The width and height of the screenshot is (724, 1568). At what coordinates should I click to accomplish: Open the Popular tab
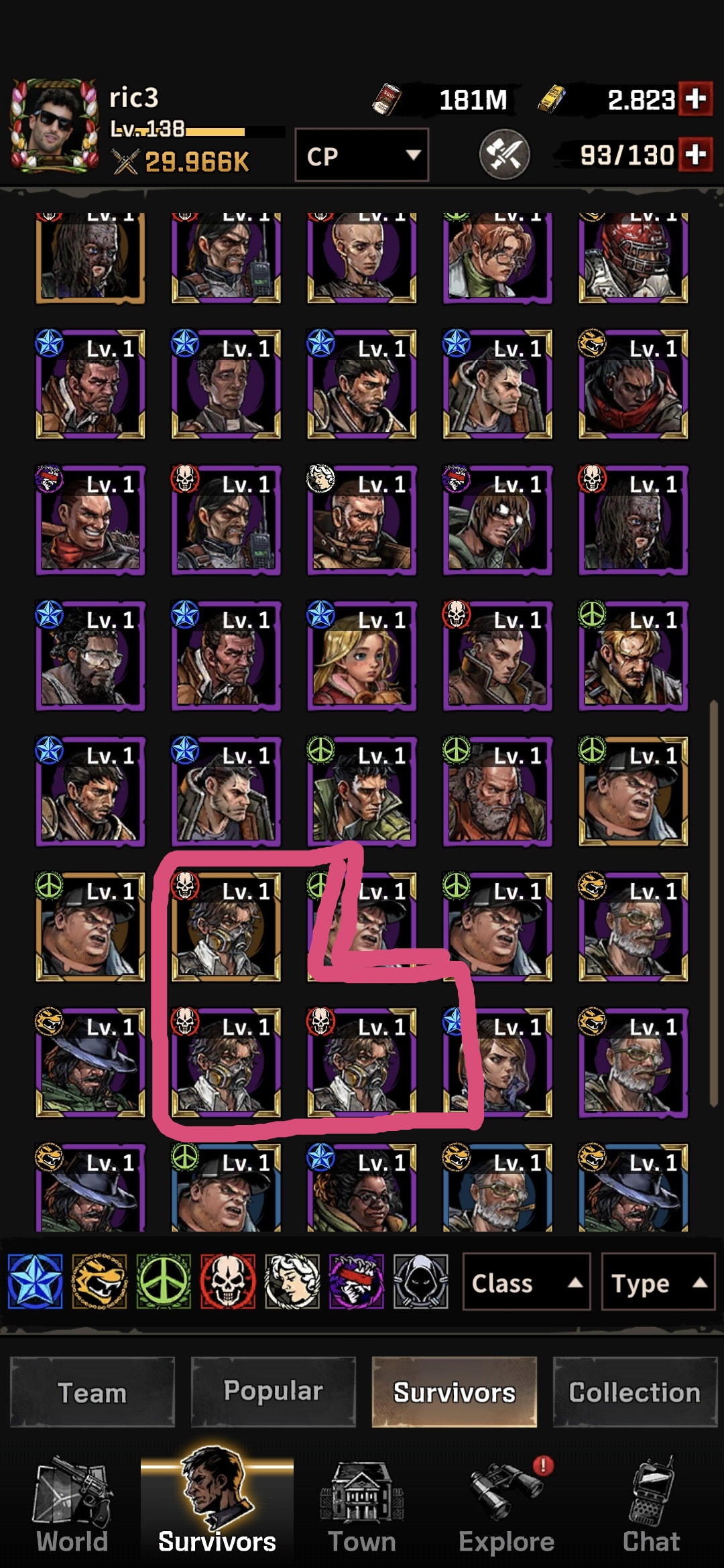pyautogui.click(x=274, y=1392)
